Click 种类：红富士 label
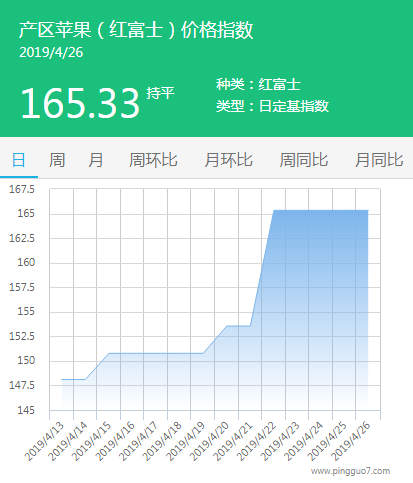 pyautogui.click(x=258, y=84)
